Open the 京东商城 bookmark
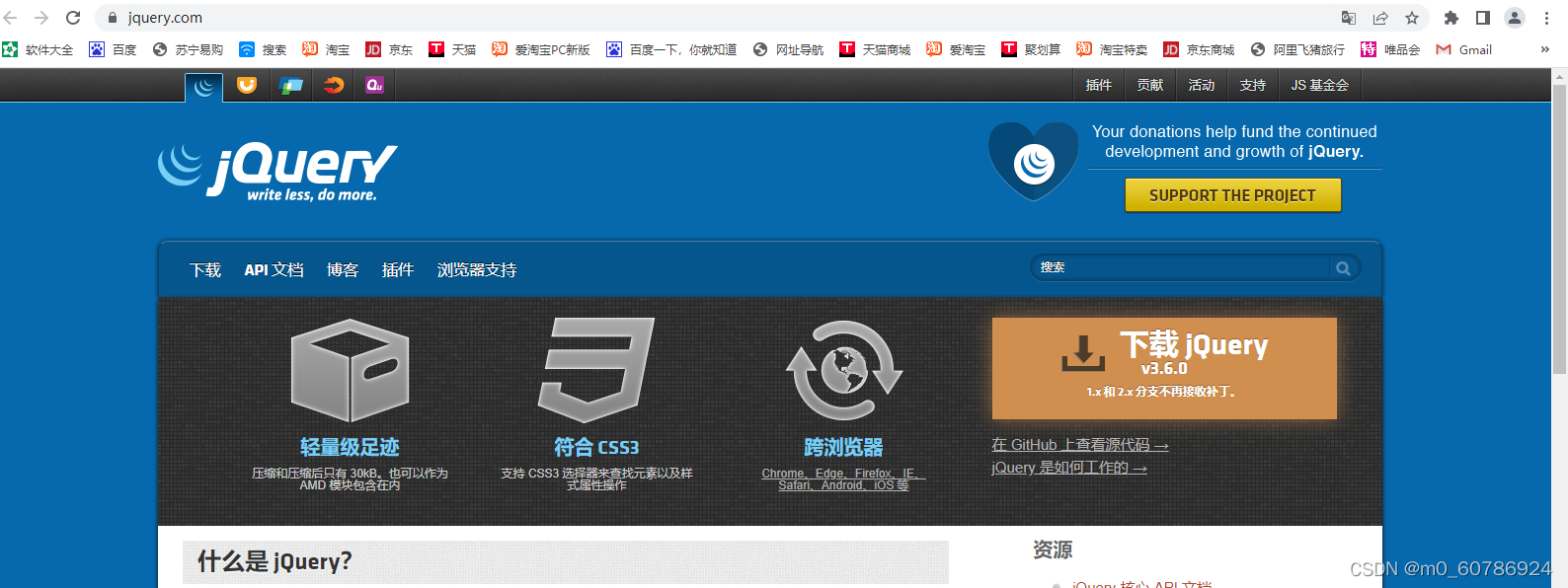This screenshot has width=1568, height=588. (x=1200, y=49)
